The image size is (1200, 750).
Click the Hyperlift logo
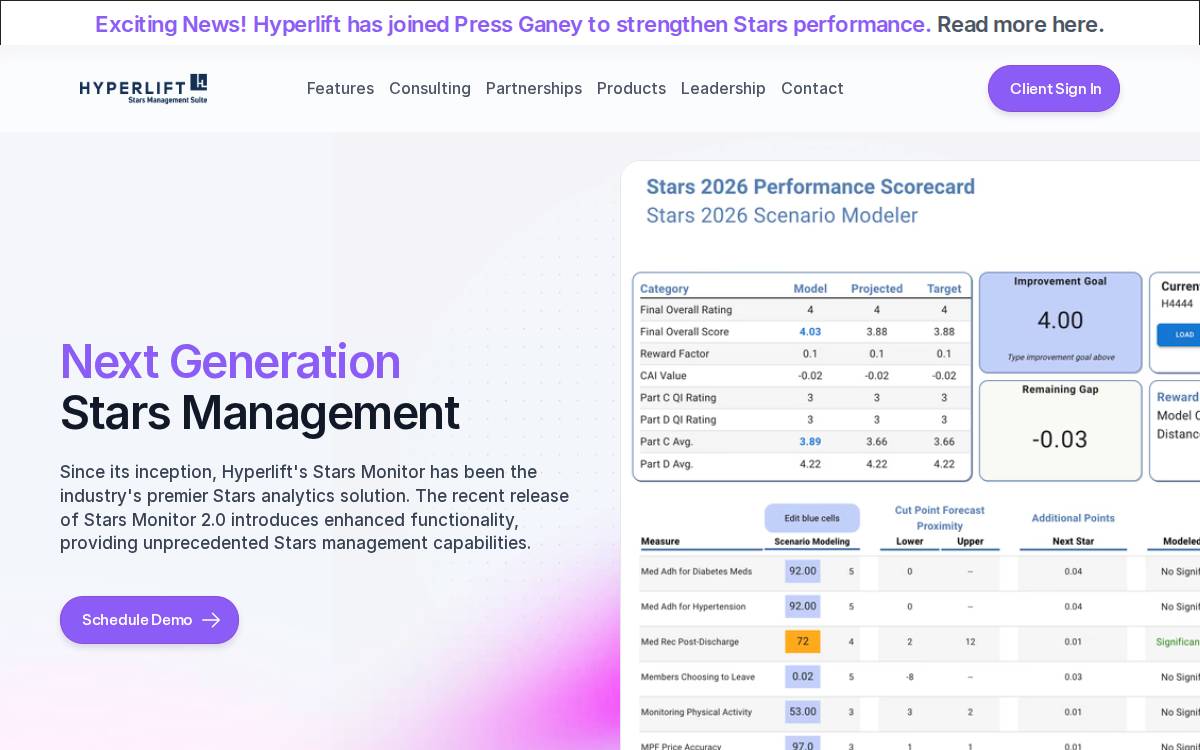click(144, 88)
